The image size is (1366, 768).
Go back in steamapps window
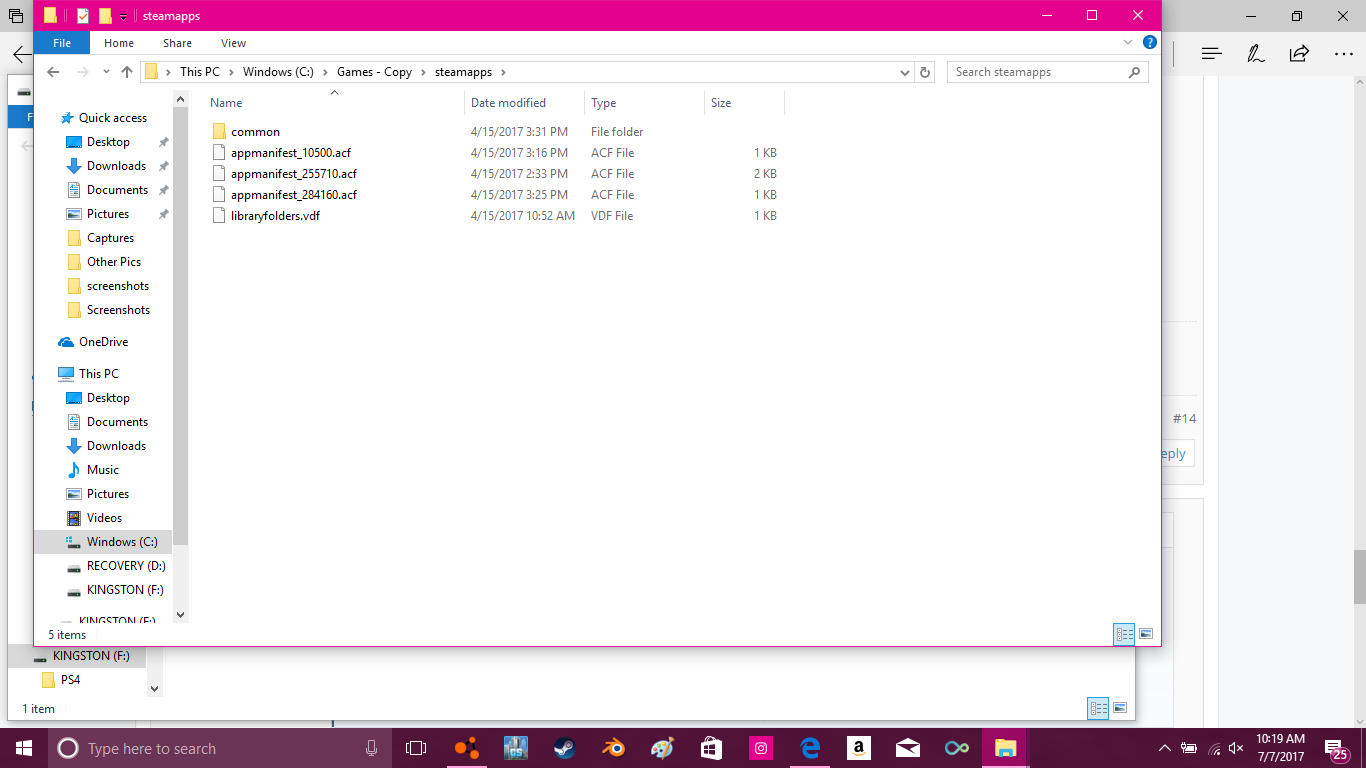pos(54,72)
